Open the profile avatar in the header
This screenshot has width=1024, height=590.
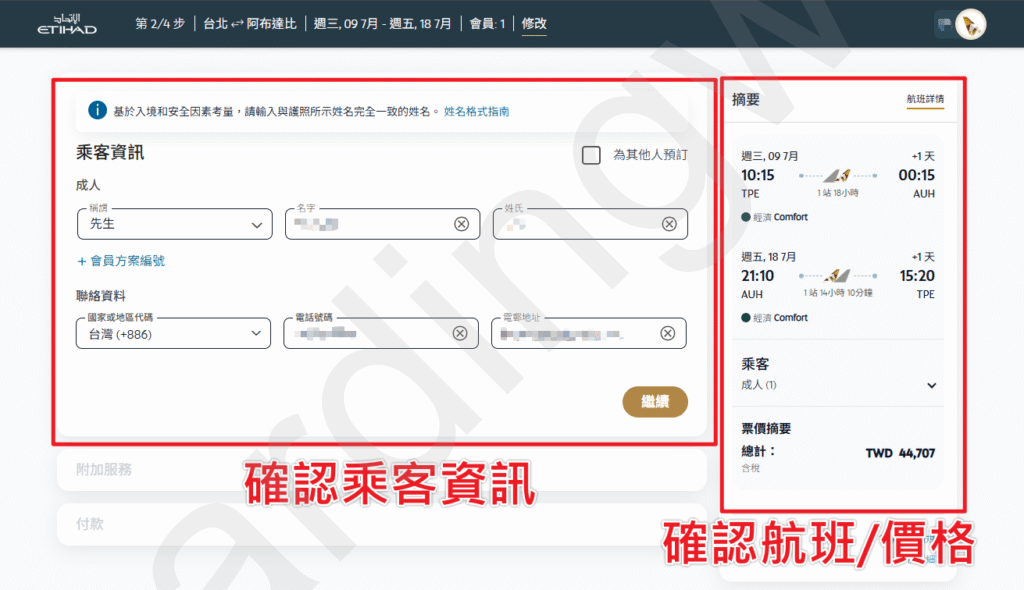click(x=970, y=25)
